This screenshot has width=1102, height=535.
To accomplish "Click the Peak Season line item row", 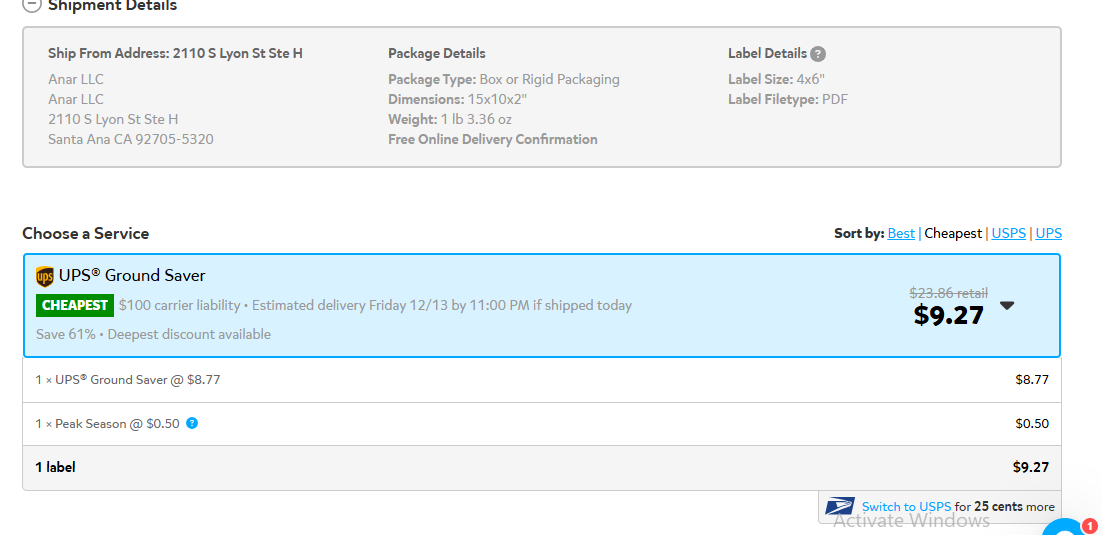I will pyautogui.click(x=542, y=424).
